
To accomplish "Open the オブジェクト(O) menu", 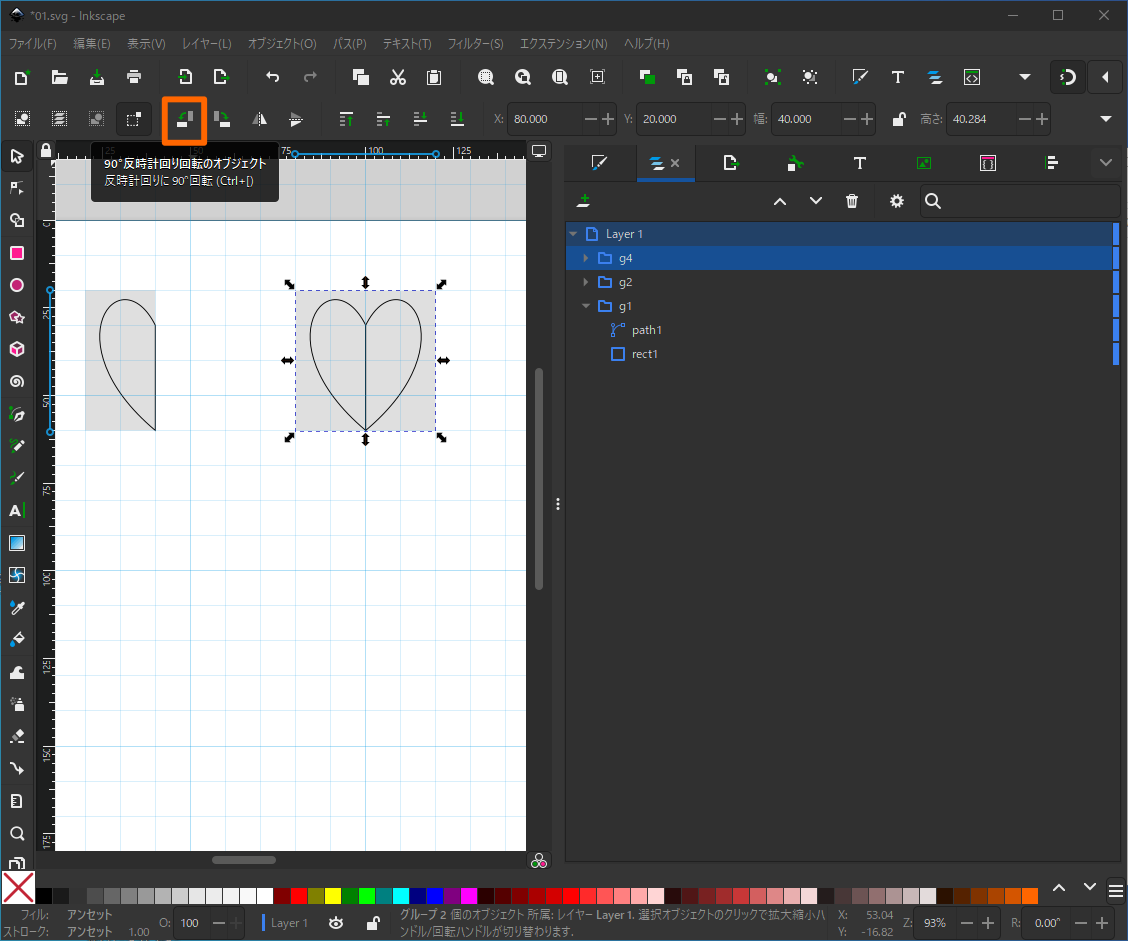I will [x=282, y=44].
